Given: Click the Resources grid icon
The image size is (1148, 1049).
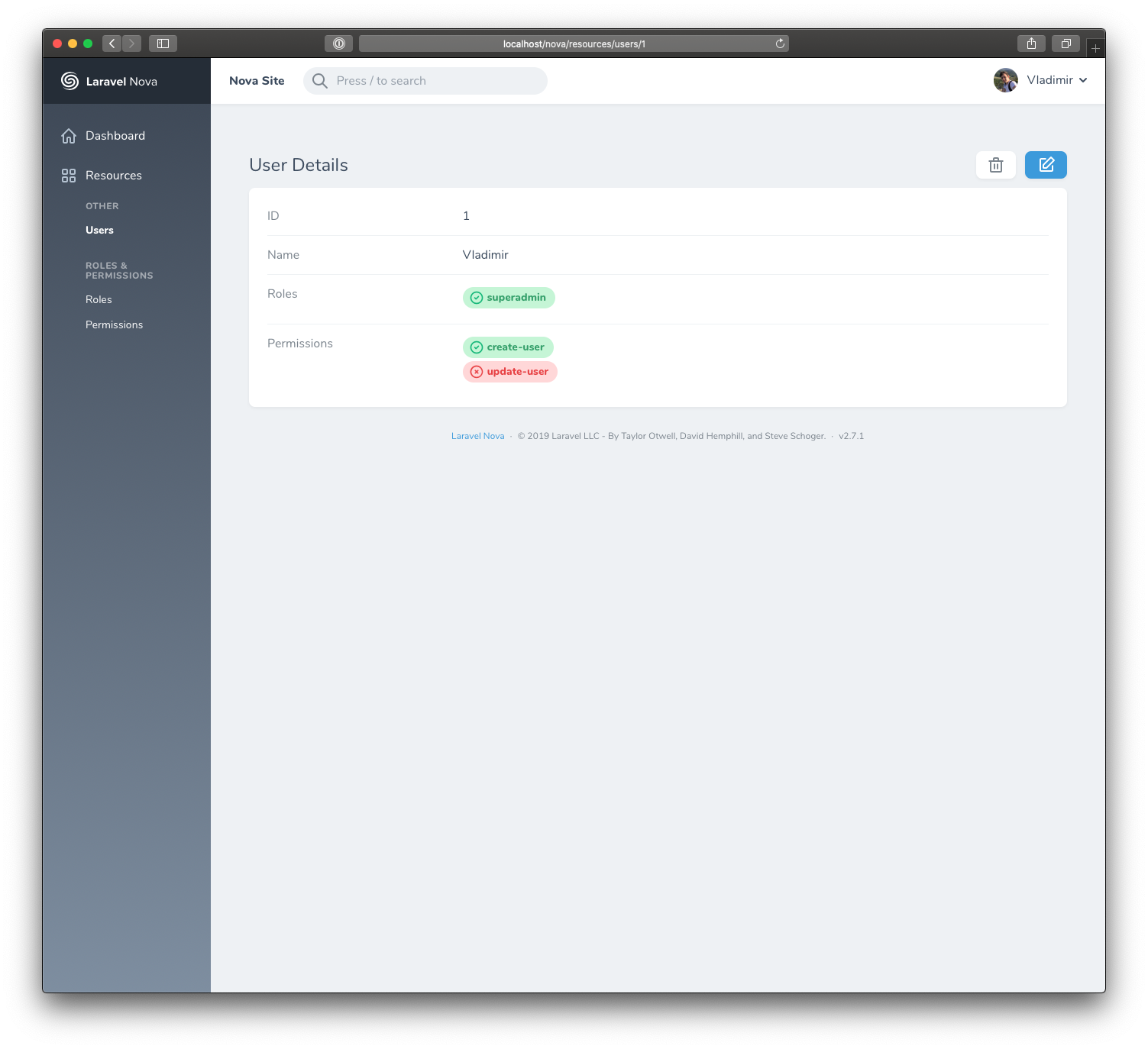Looking at the screenshot, I should [69, 176].
